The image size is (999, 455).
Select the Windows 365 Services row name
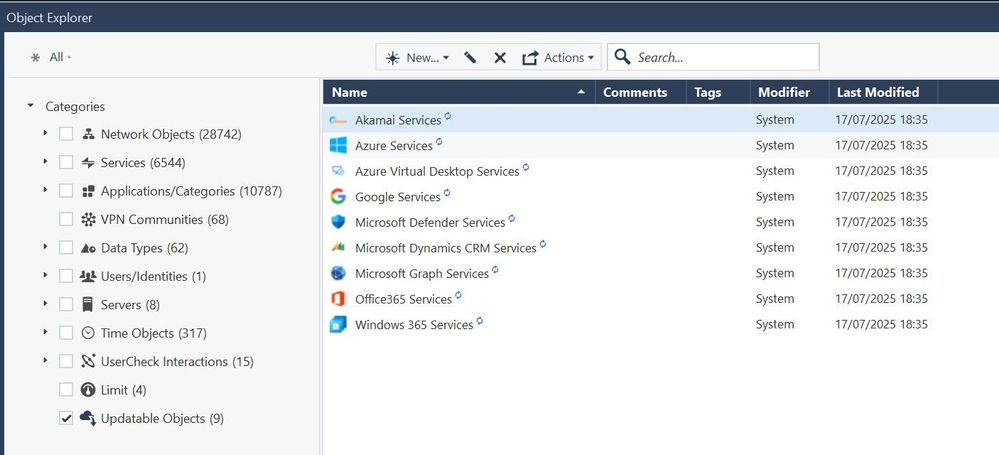414,324
